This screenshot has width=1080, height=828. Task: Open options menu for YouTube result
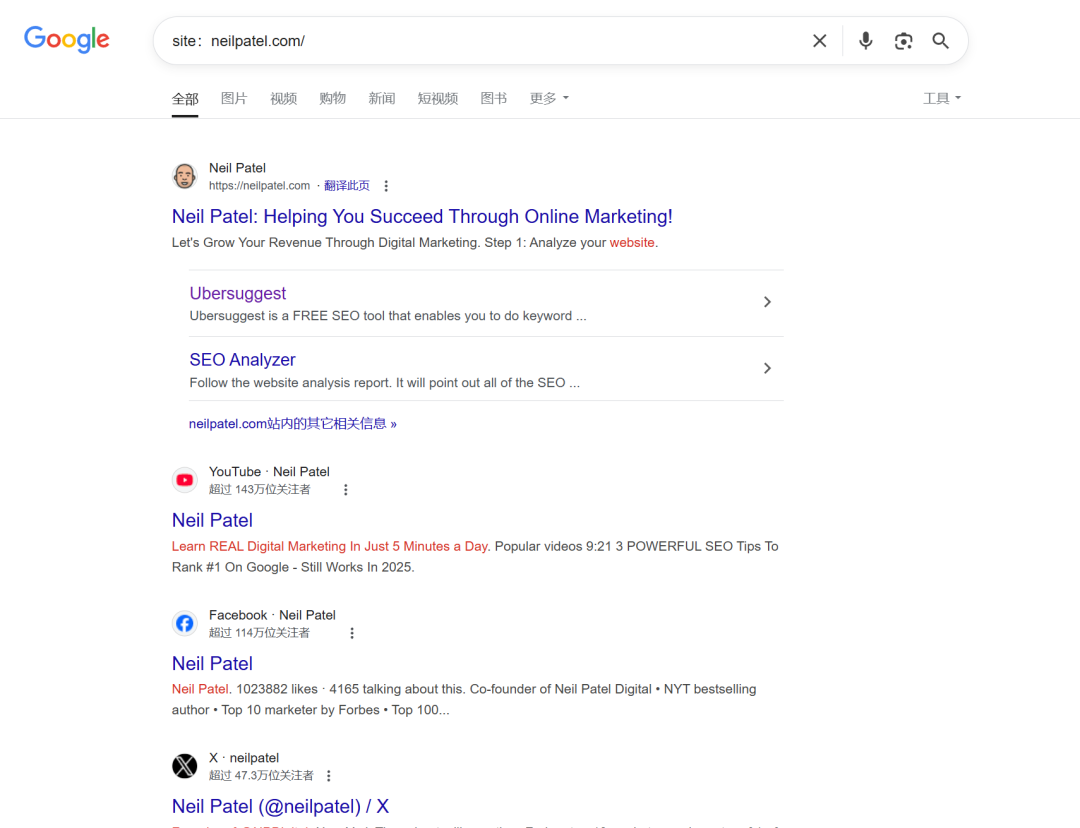346,490
